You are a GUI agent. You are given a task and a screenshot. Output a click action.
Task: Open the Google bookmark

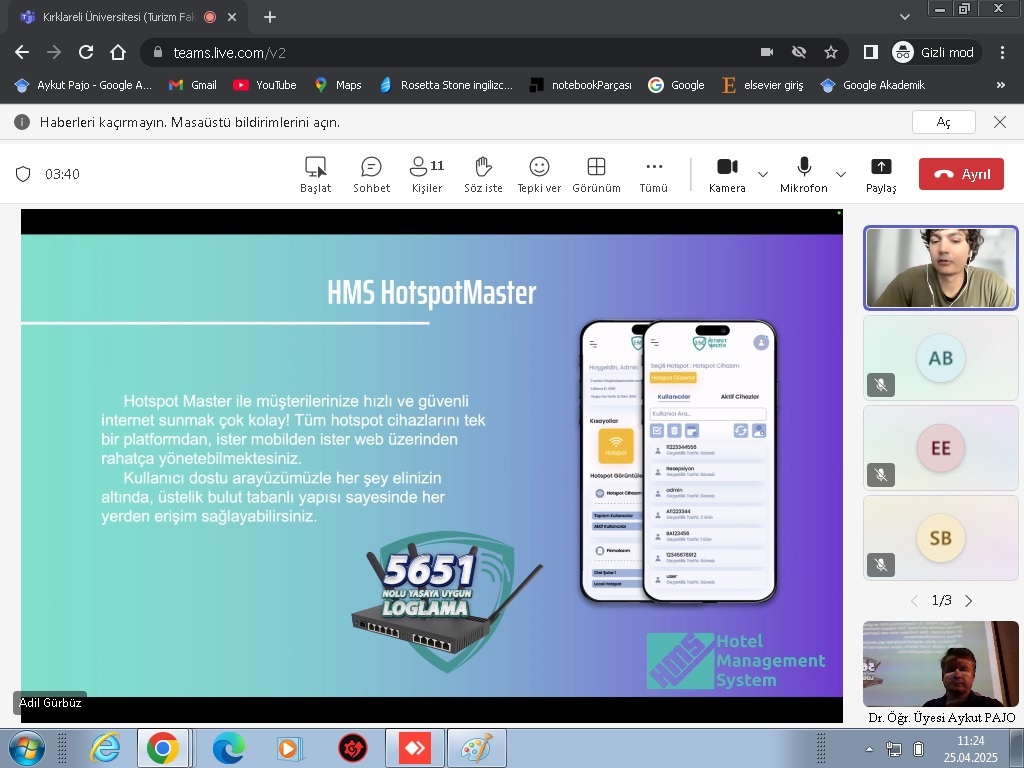pos(676,85)
